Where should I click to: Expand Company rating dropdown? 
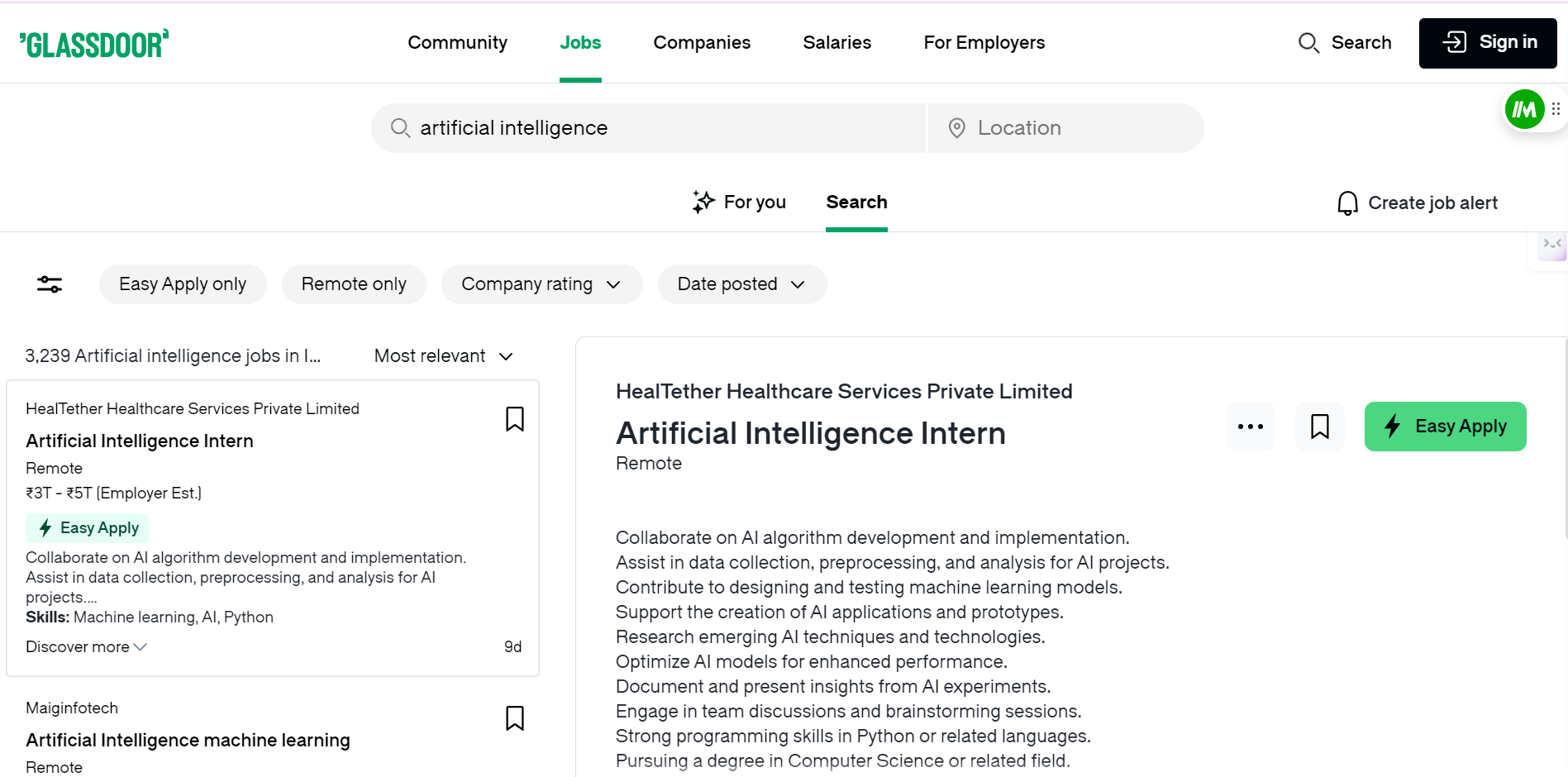pyautogui.click(x=541, y=284)
